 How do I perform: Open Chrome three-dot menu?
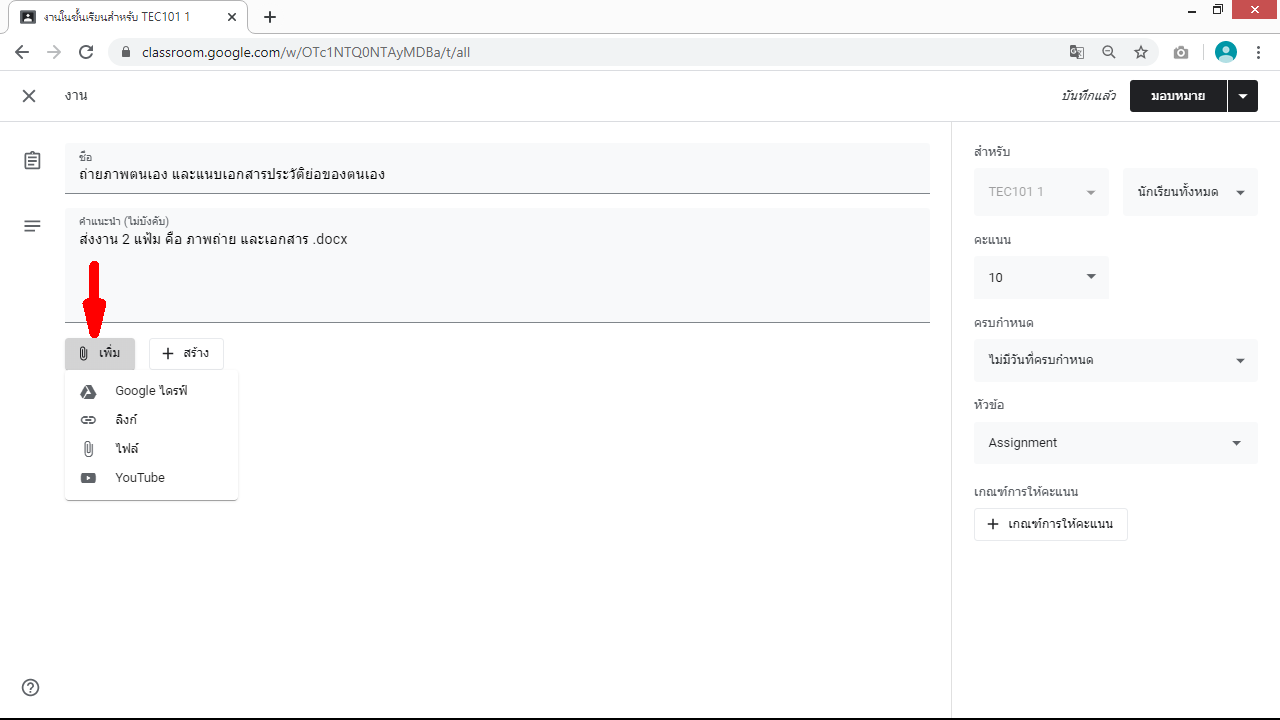[x=1258, y=52]
